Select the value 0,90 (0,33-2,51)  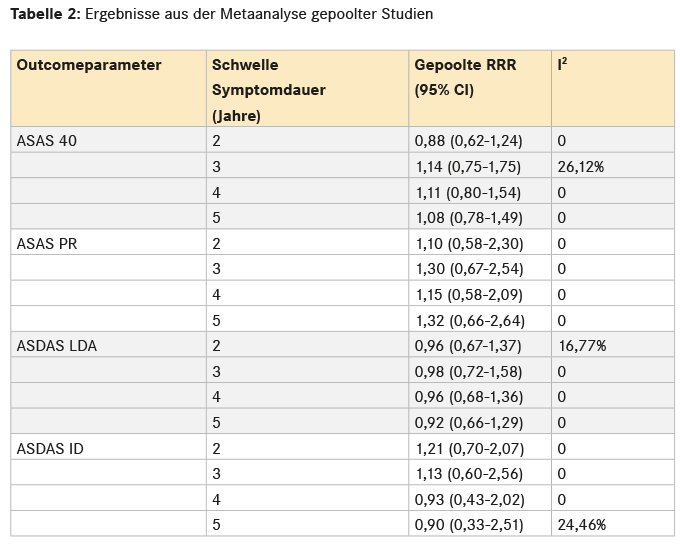coord(468,525)
